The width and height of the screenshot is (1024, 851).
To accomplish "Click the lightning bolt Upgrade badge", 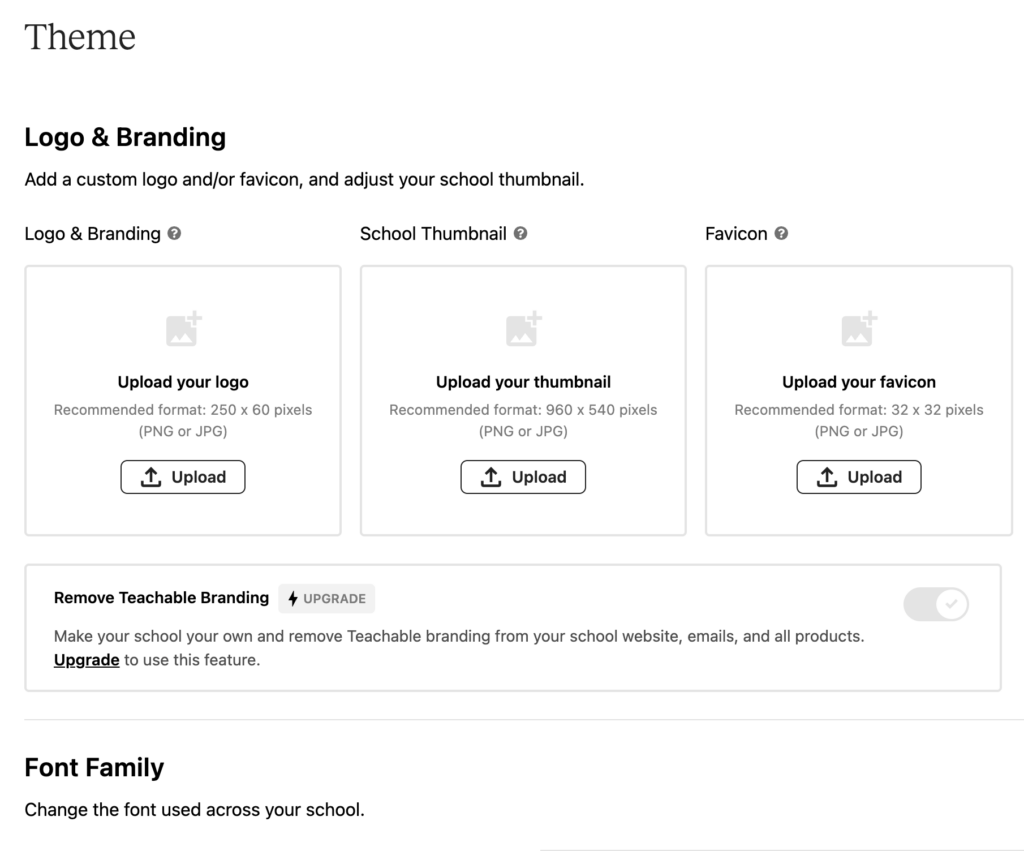I will (327, 598).
